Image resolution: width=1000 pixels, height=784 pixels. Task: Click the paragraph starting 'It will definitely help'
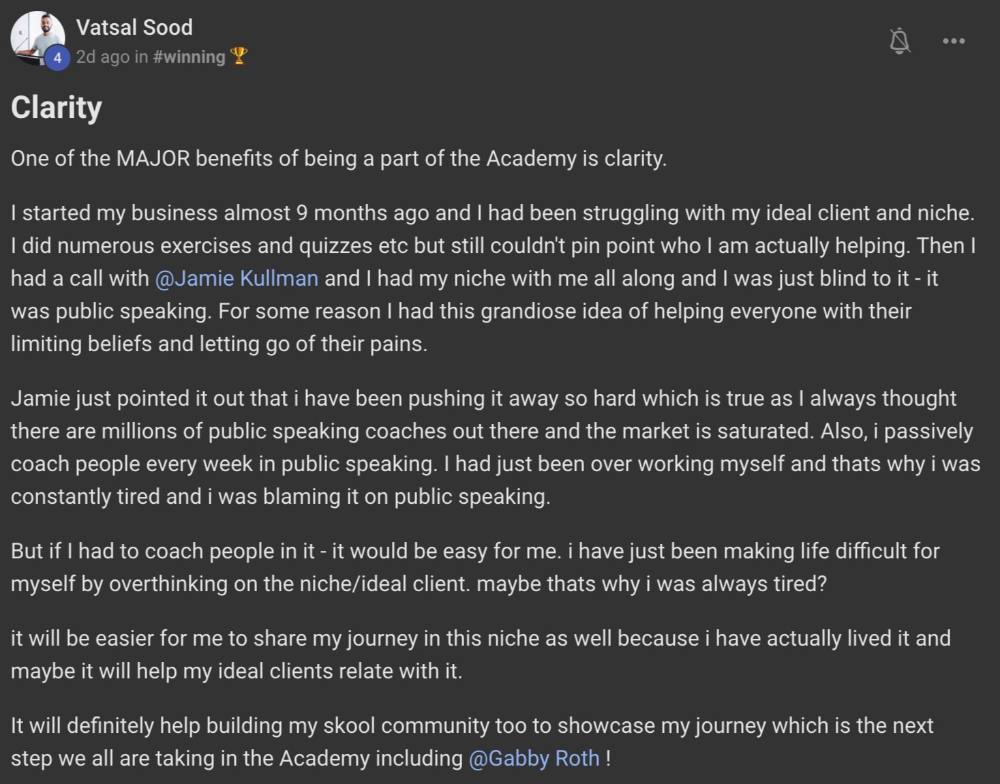point(470,741)
